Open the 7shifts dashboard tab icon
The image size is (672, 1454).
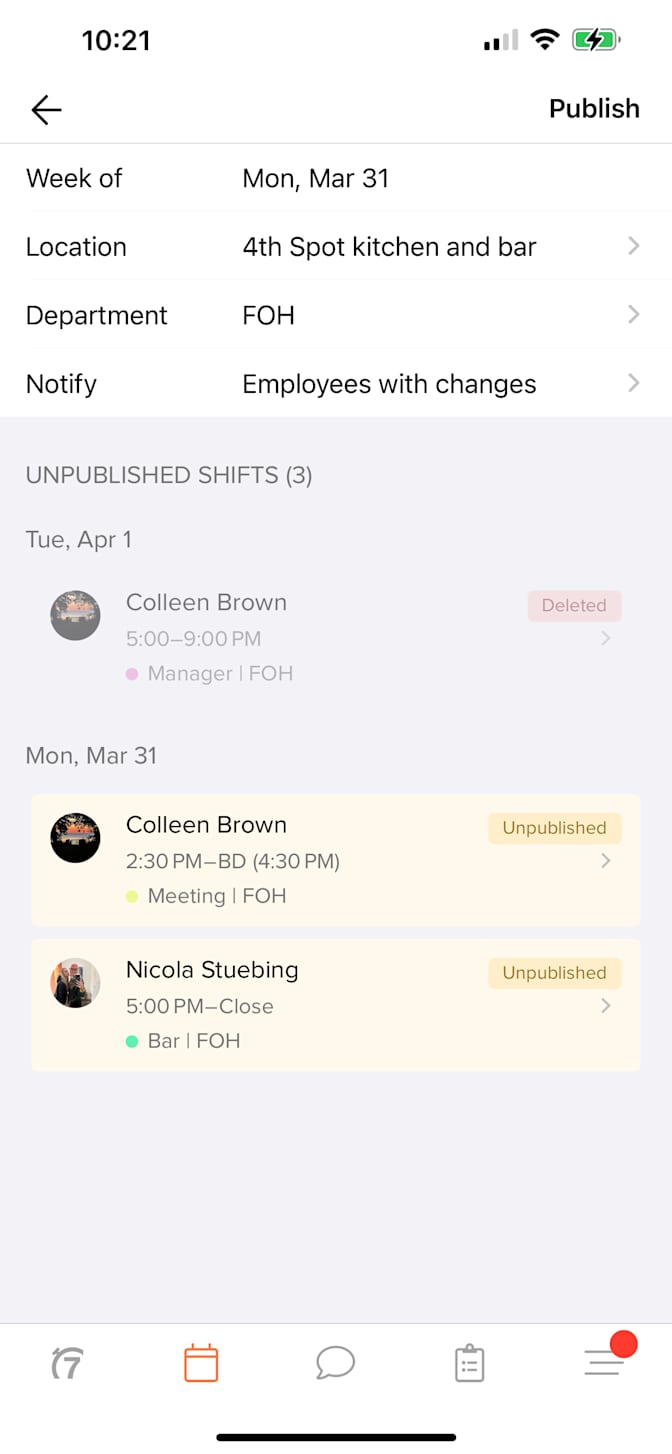click(66, 1363)
